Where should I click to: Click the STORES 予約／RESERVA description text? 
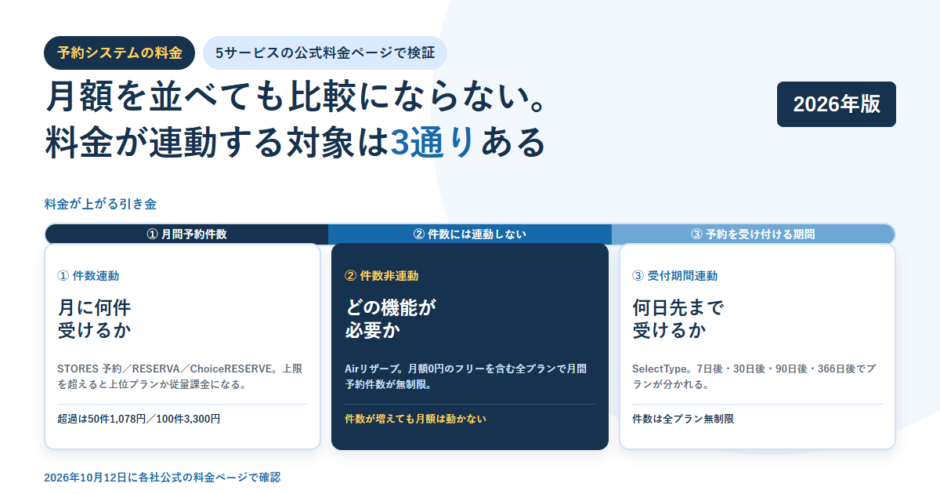180,376
